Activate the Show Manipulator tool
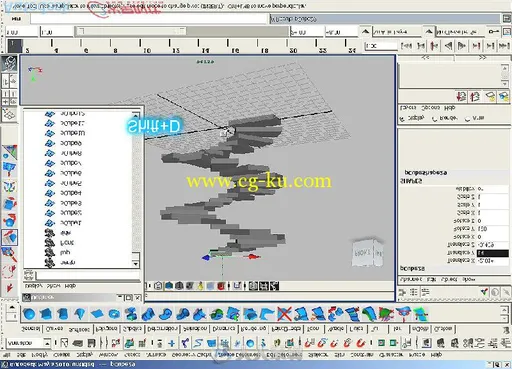 9,152
